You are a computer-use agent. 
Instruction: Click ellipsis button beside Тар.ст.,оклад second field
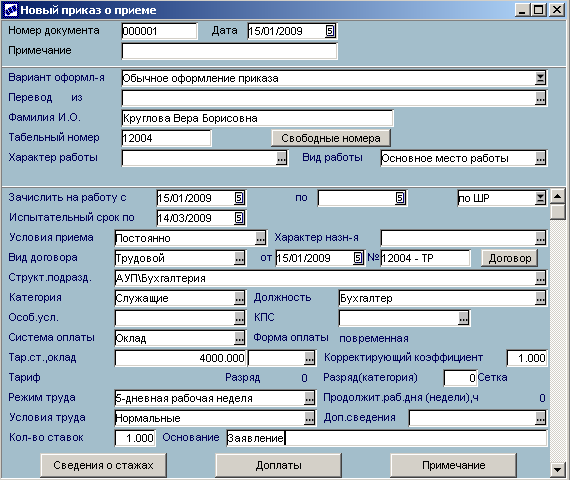(x=309, y=358)
